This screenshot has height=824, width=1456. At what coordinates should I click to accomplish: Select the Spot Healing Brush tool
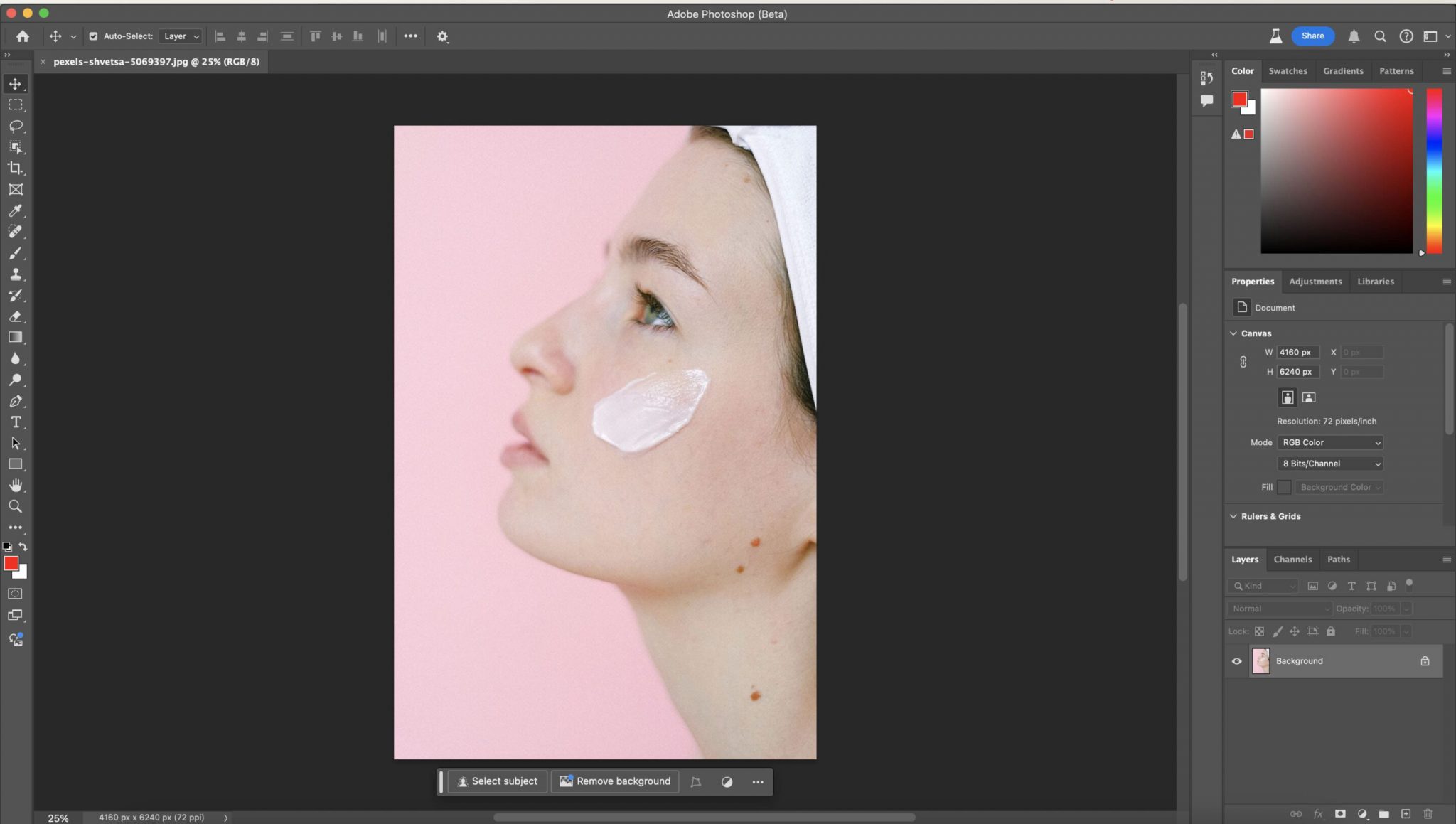pyautogui.click(x=16, y=232)
